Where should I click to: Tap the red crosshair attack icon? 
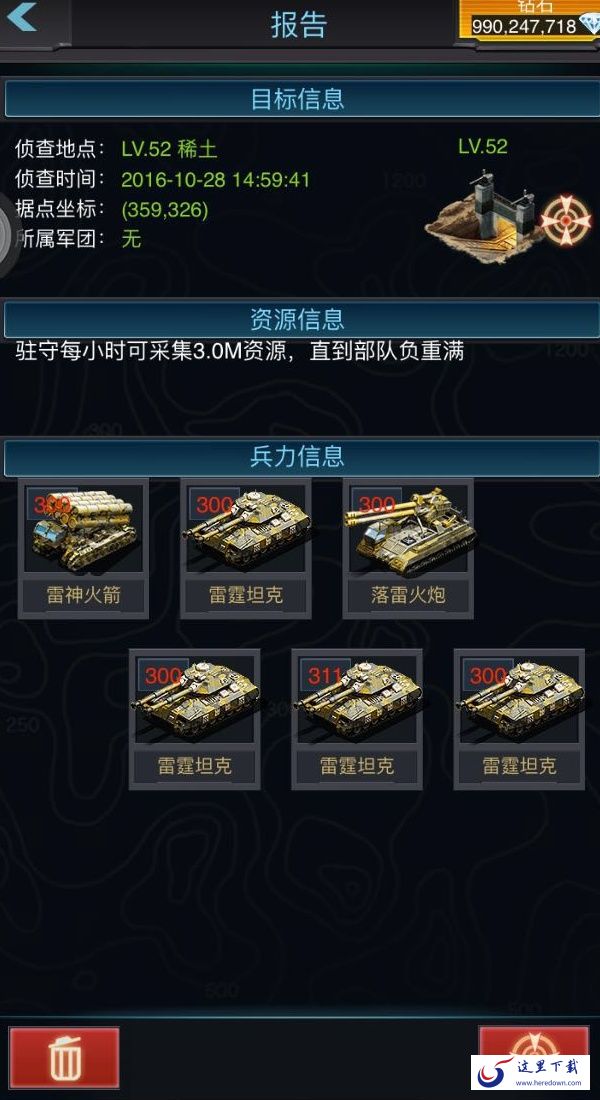[x=565, y=220]
